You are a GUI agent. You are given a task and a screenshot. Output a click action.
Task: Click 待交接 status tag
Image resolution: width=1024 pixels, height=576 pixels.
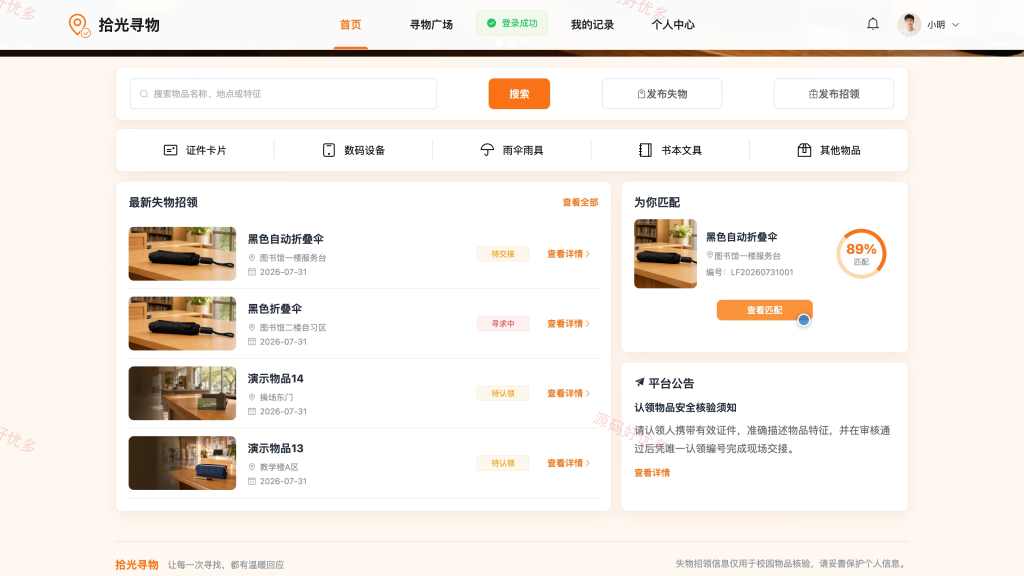pos(503,254)
